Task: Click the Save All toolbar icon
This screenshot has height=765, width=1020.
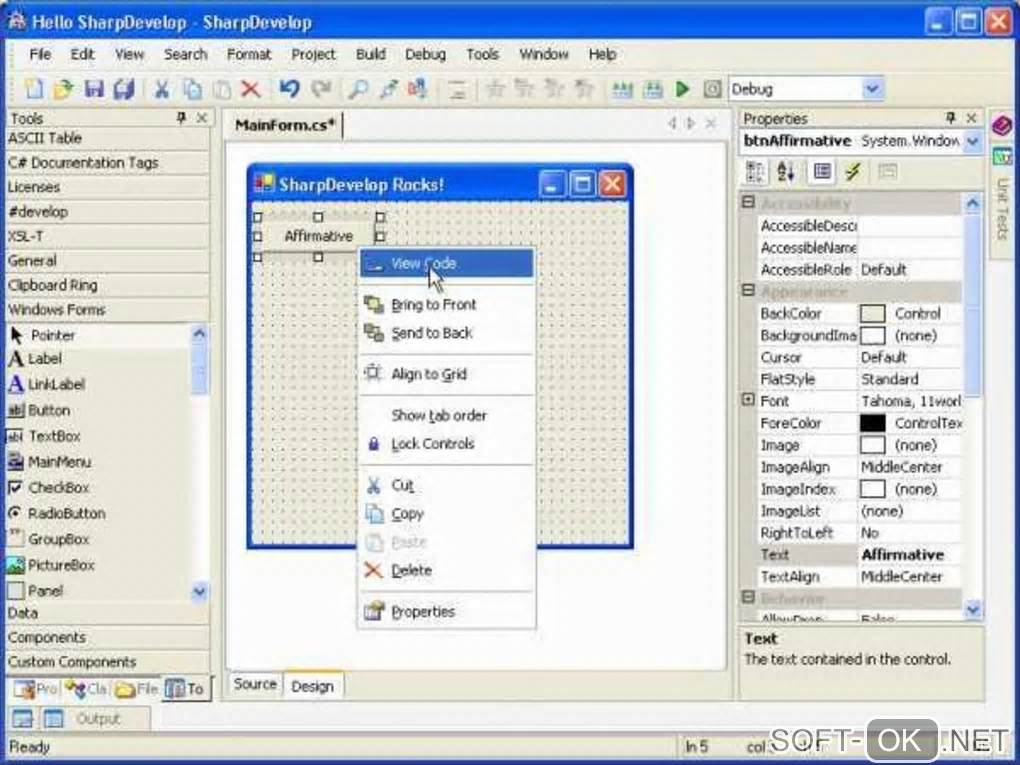Action: click(x=124, y=89)
